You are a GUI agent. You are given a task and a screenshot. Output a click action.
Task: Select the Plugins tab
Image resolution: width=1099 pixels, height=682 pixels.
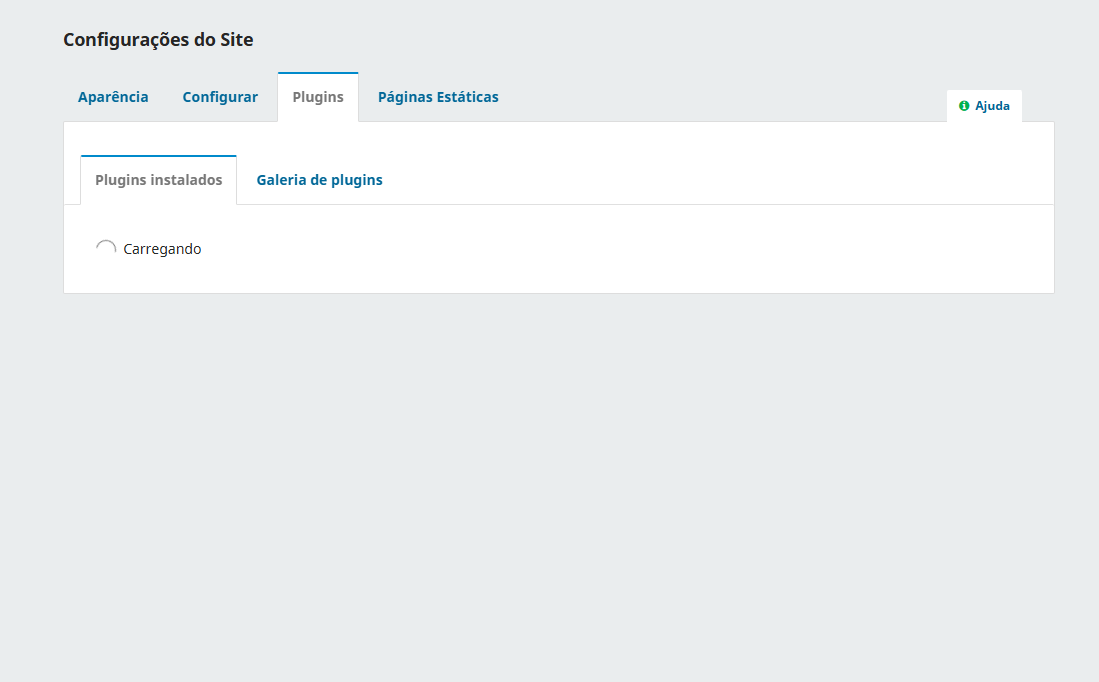pyautogui.click(x=318, y=97)
